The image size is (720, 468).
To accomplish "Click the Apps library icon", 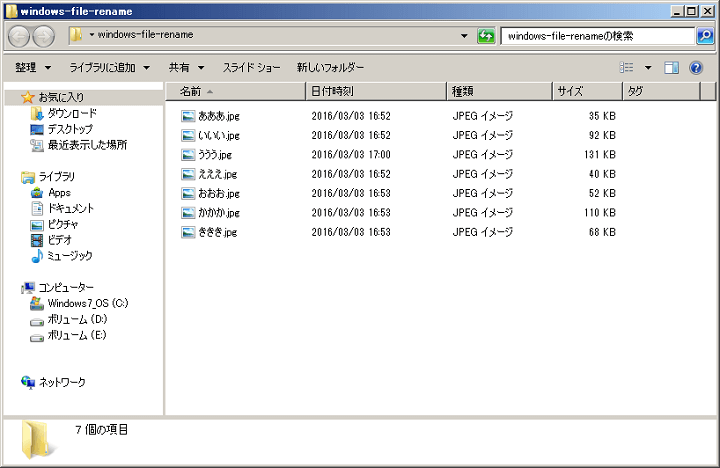I will pyautogui.click(x=37, y=193).
